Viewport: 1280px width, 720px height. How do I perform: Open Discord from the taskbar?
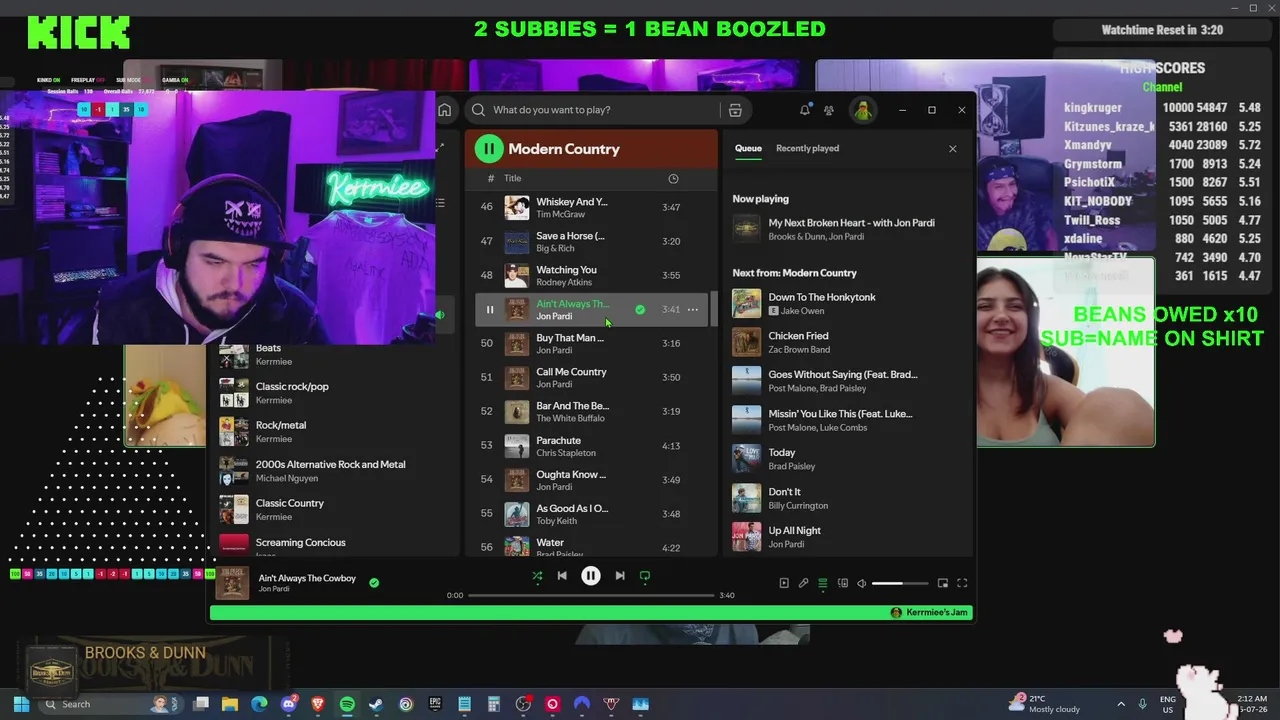(x=289, y=704)
